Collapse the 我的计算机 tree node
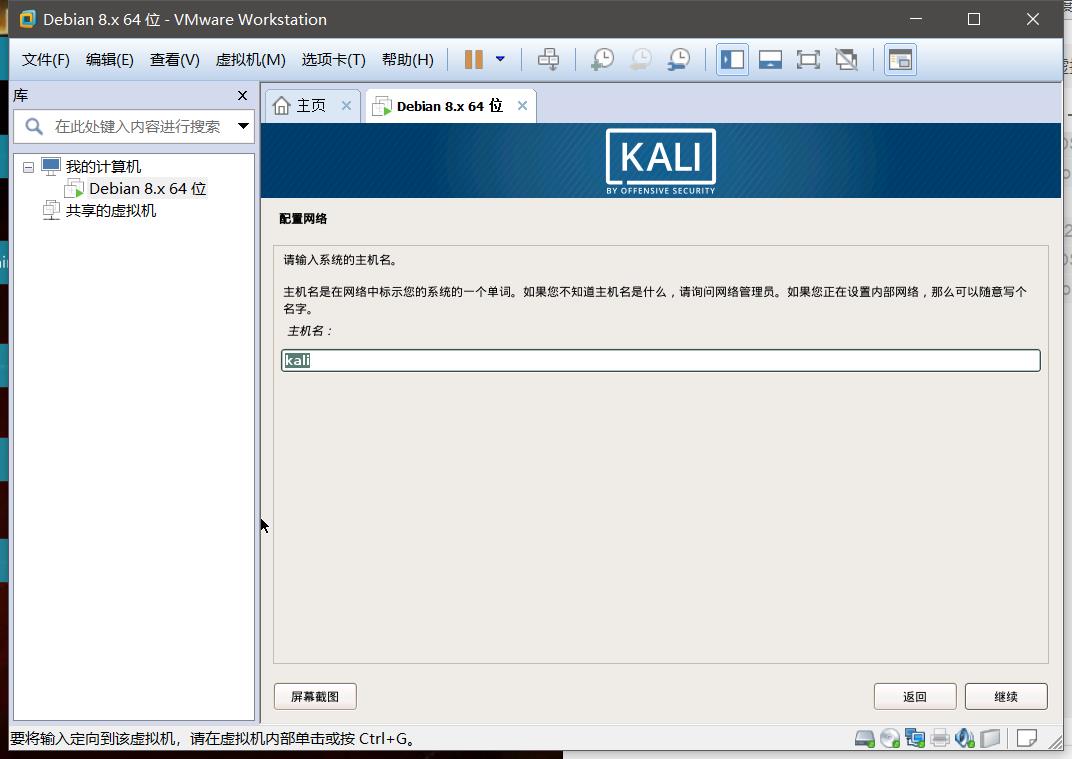Image resolution: width=1072 pixels, height=759 pixels. 28,167
